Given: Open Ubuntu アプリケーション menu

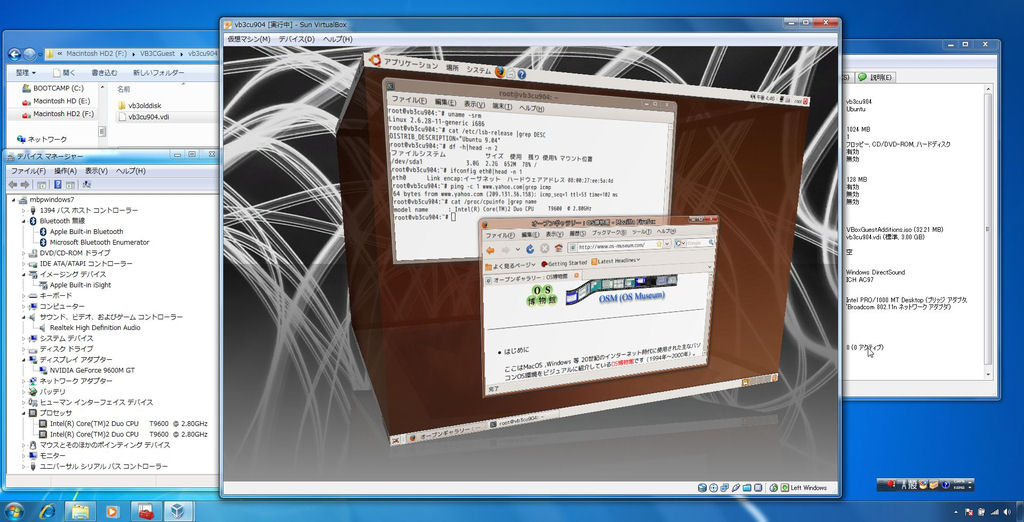Looking at the screenshot, I should (411, 63).
